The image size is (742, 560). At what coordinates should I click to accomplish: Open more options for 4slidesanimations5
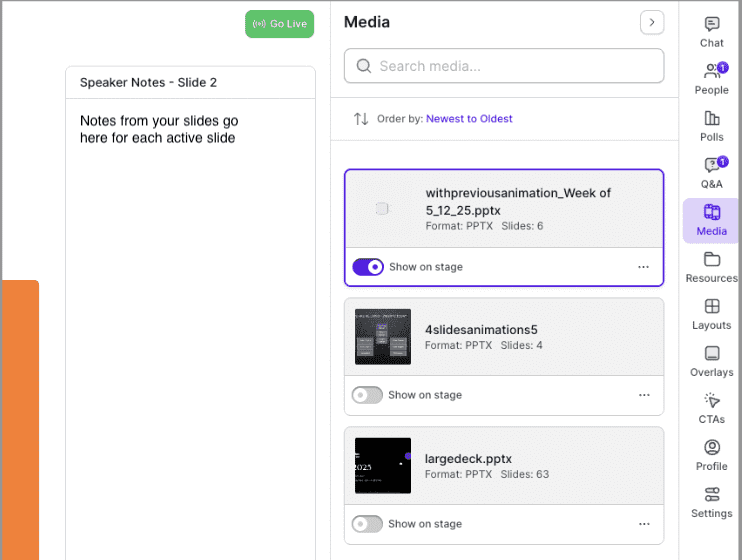click(x=643, y=395)
